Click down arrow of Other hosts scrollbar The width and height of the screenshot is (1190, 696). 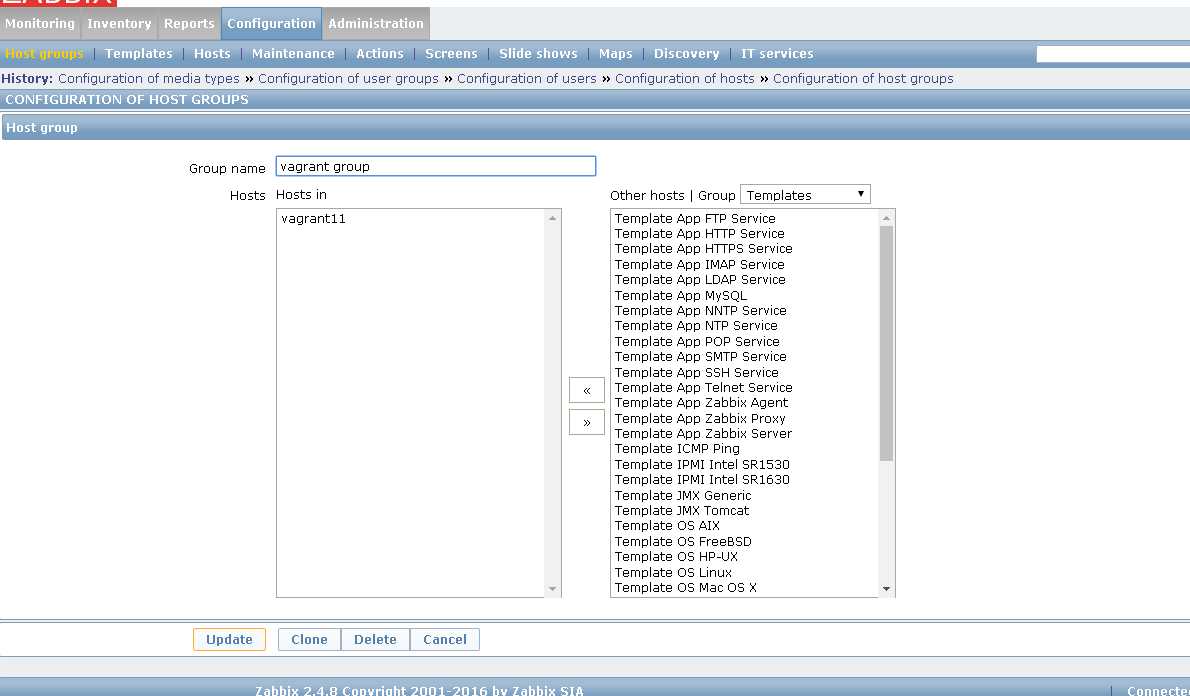pyautogui.click(x=886, y=589)
